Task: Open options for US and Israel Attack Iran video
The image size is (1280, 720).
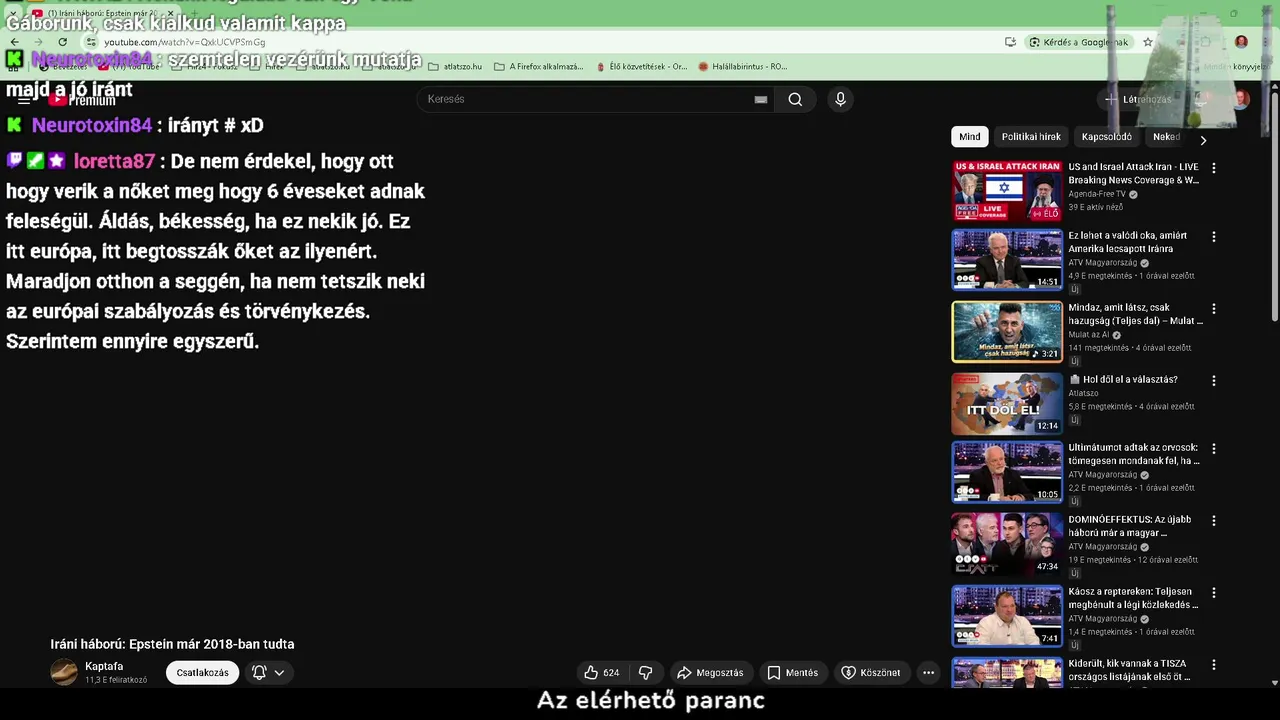Action: click(x=1214, y=168)
